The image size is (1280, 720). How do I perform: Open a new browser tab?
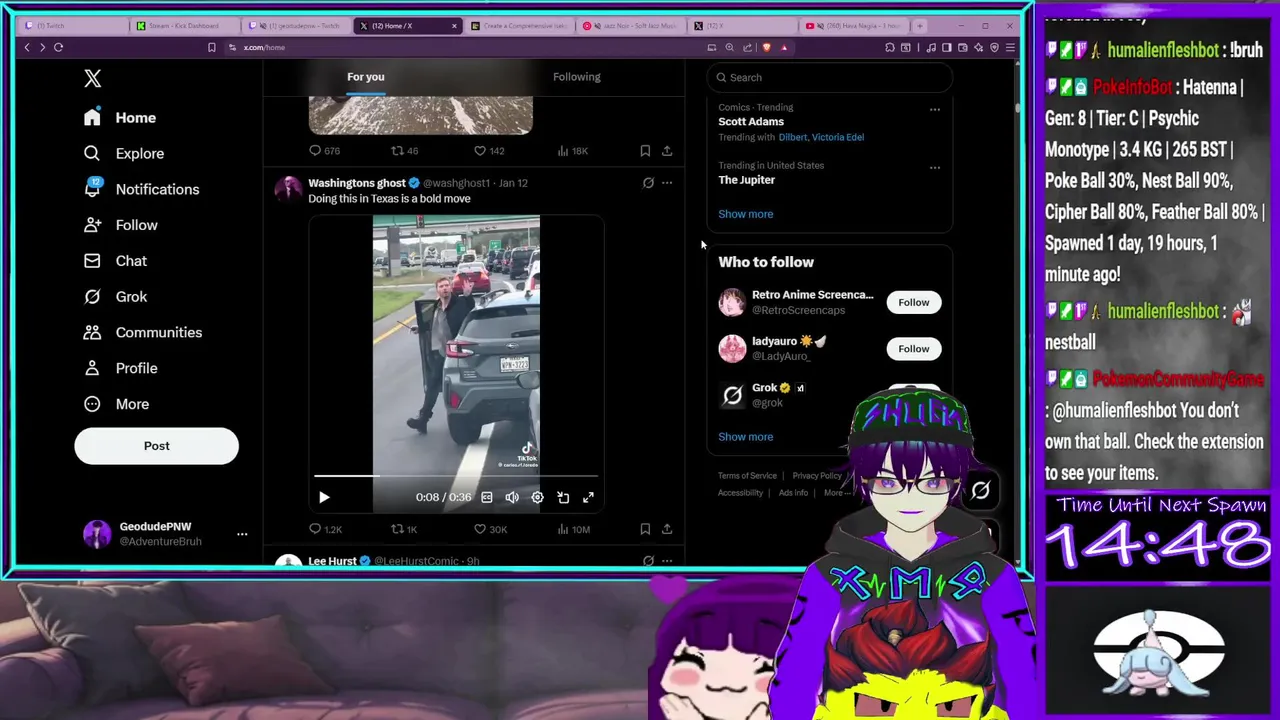click(x=921, y=25)
